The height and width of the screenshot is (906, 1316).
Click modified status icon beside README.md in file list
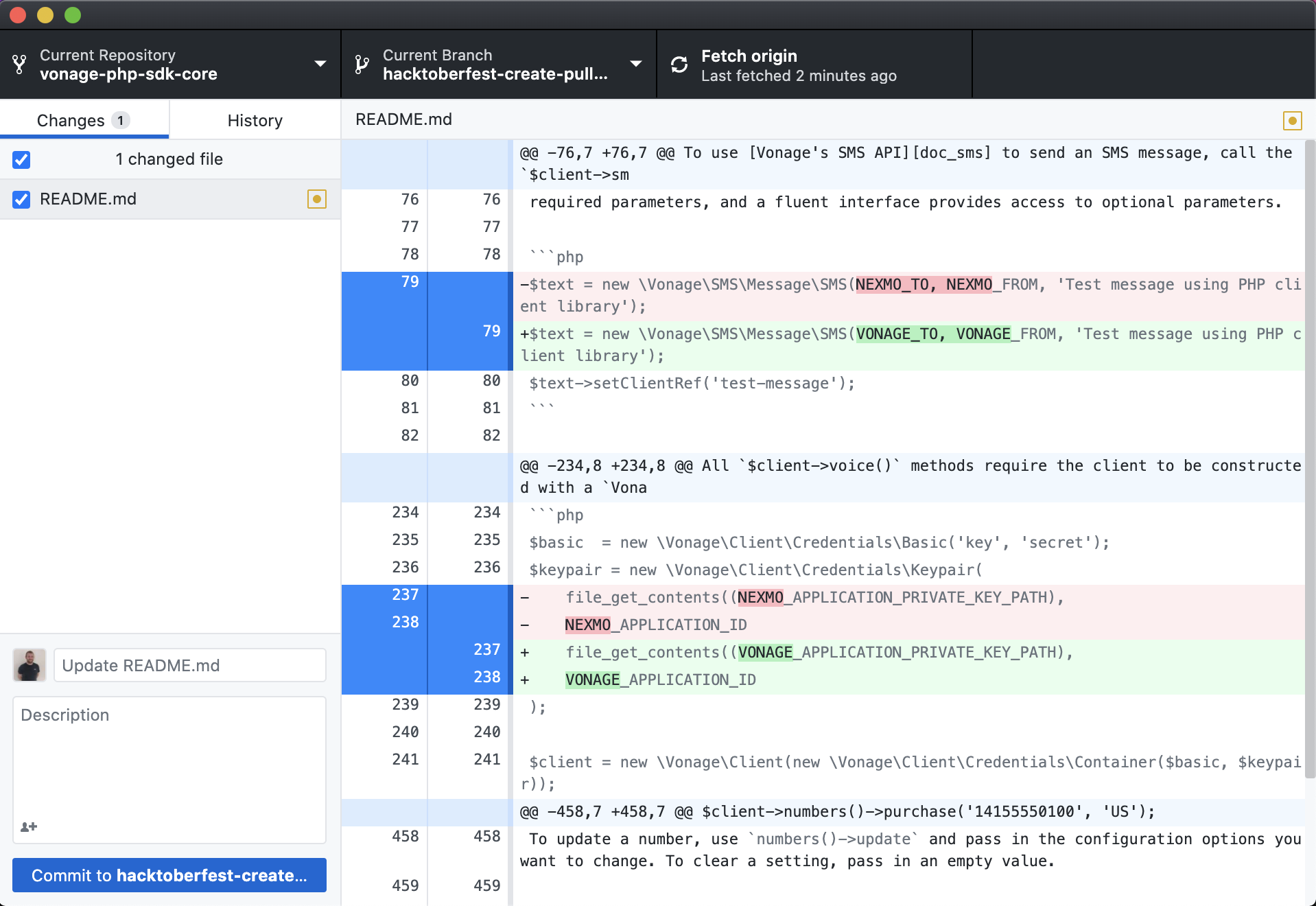click(316, 199)
